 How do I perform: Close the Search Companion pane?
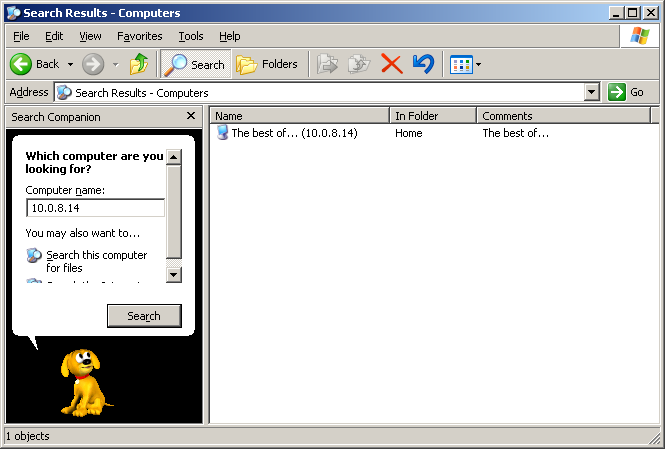191,117
